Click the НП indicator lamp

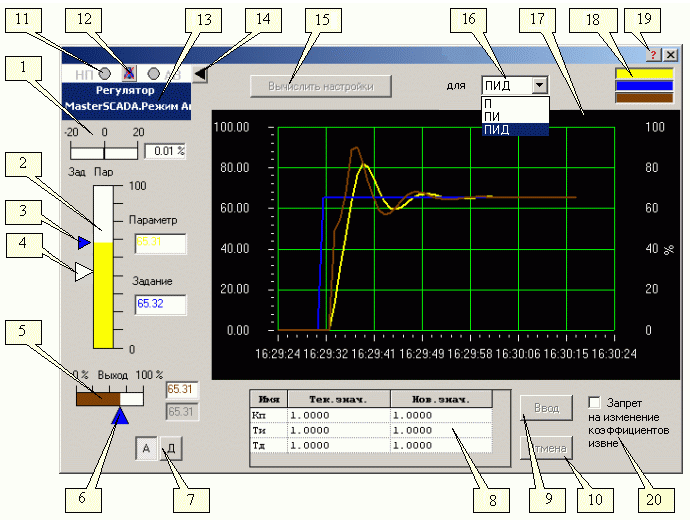click(x=105, y=74)
